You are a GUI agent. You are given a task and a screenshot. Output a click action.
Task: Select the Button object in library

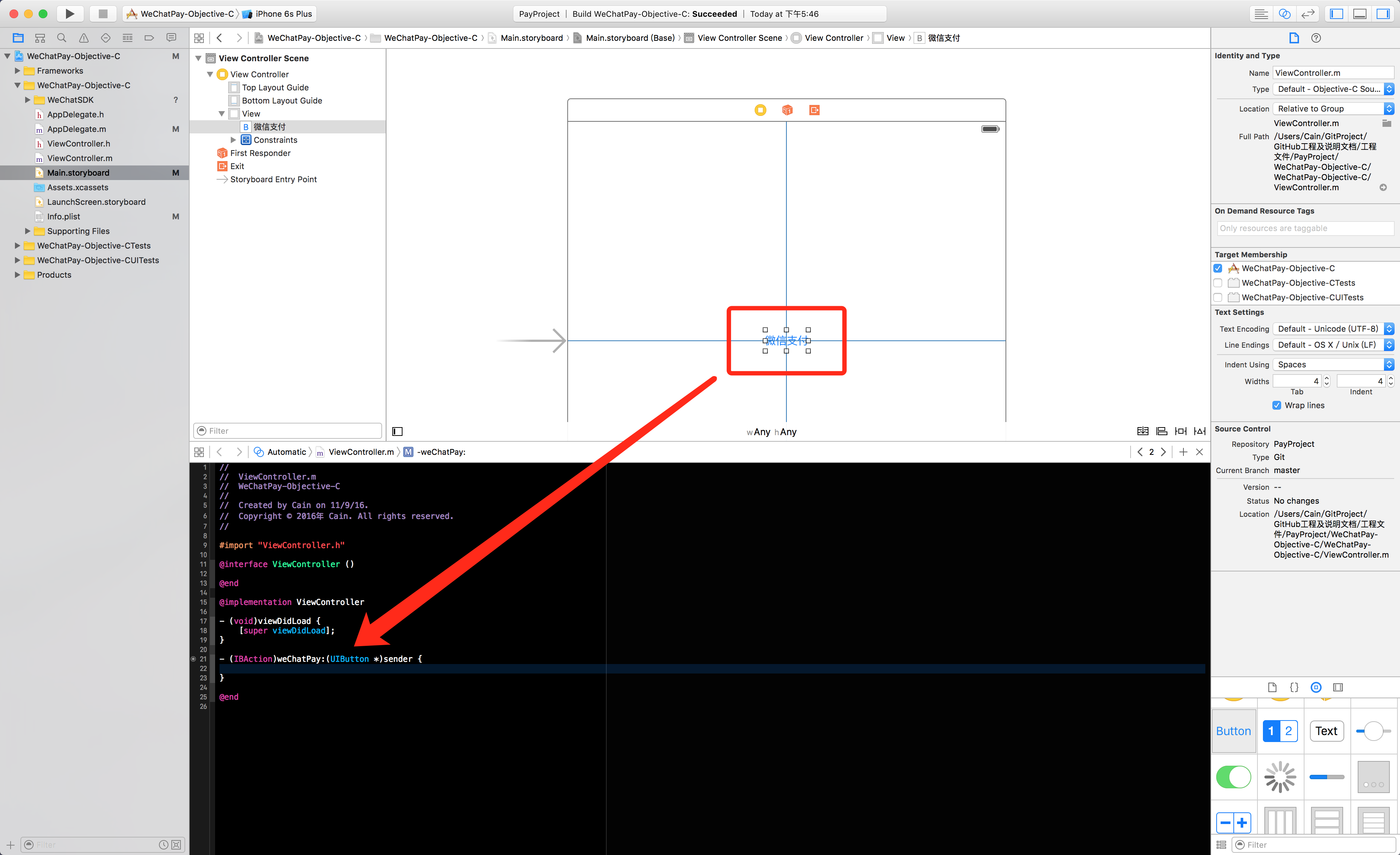coord(1233,731)
